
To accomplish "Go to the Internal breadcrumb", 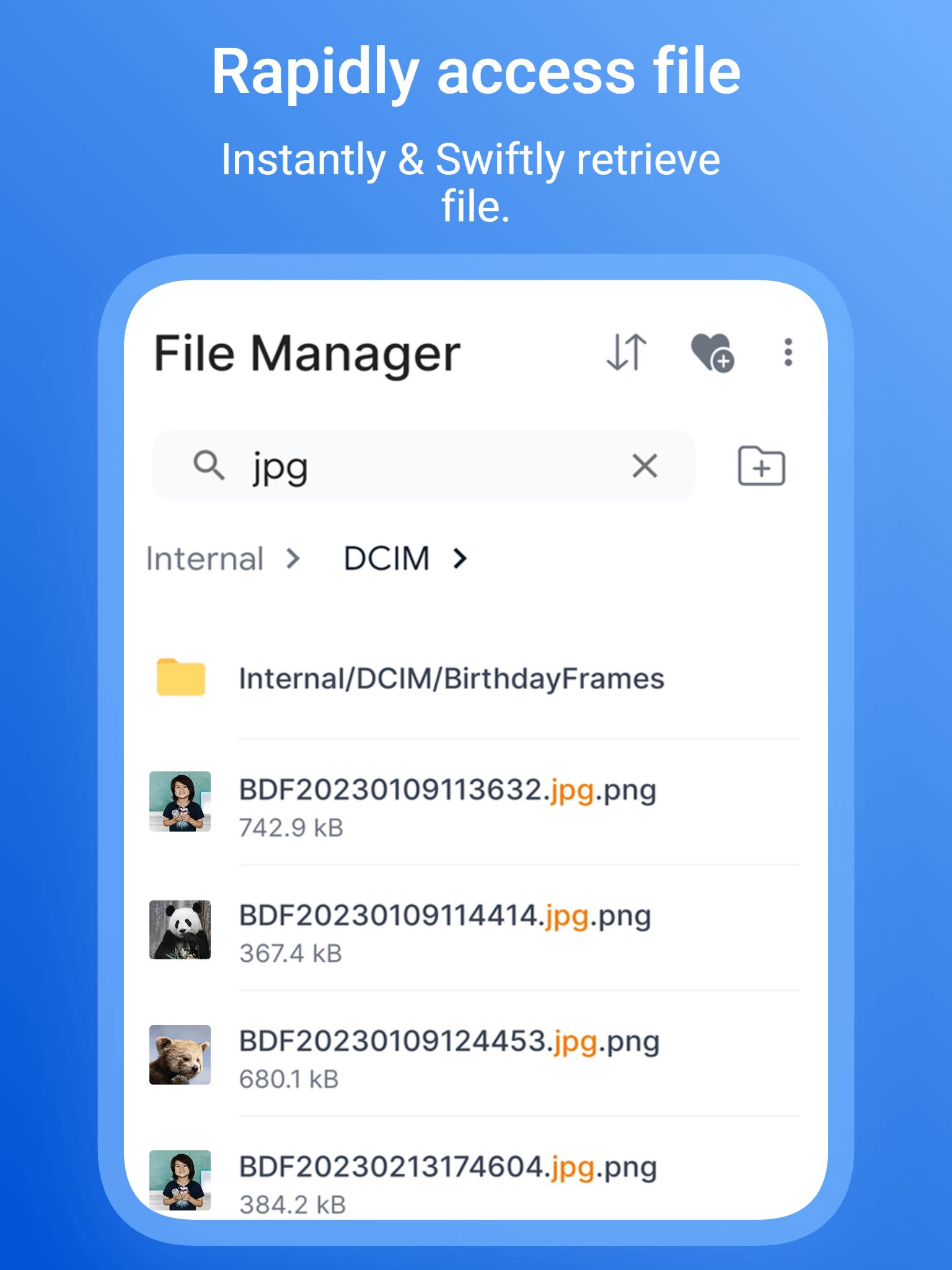I will tap(205, 559).
